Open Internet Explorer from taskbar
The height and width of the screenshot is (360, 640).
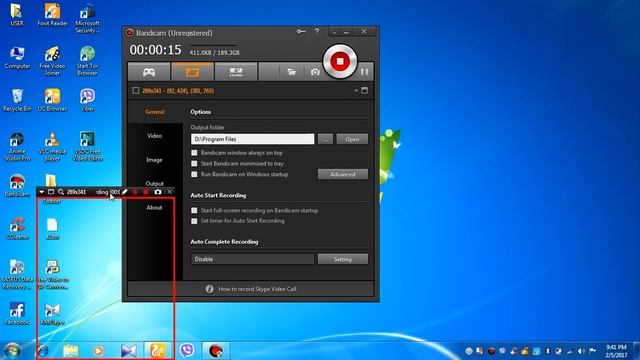click(42, 351)
